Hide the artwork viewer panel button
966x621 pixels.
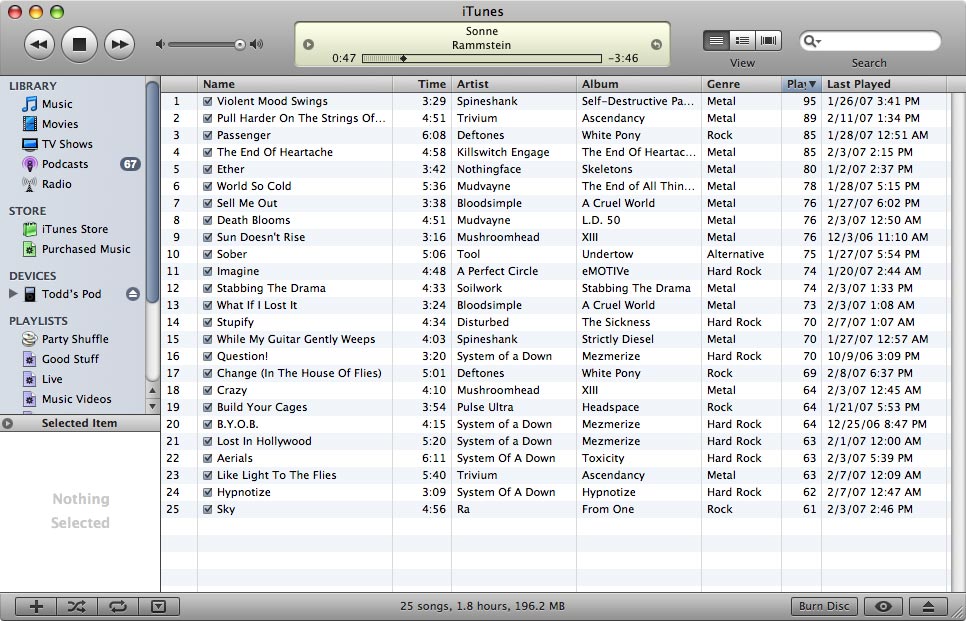click(x=159, y=607)
